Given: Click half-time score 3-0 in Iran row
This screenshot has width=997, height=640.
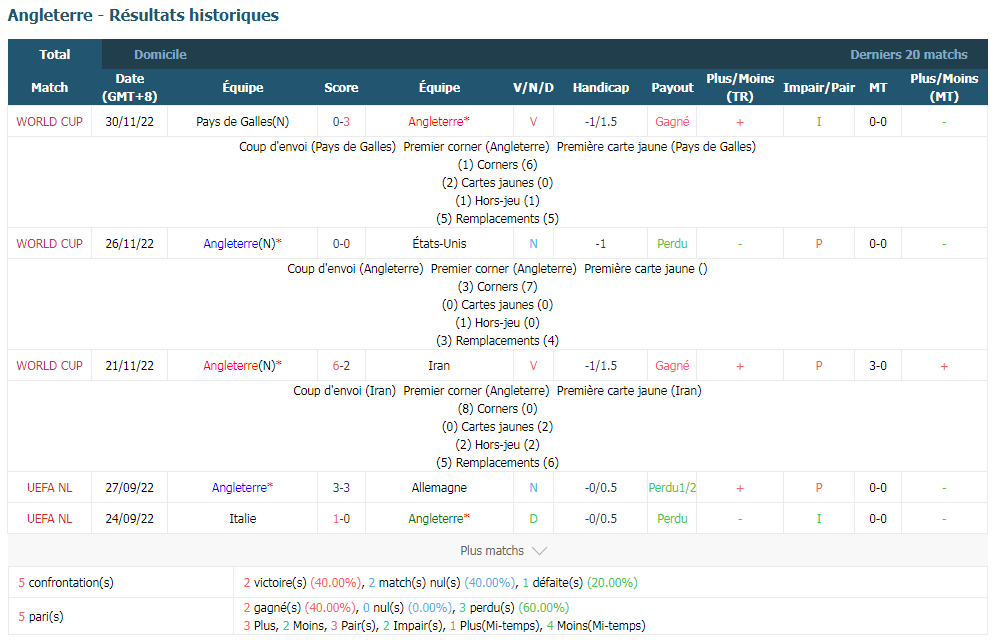Looking at the screenshot, I should click(x=878, y=366).
